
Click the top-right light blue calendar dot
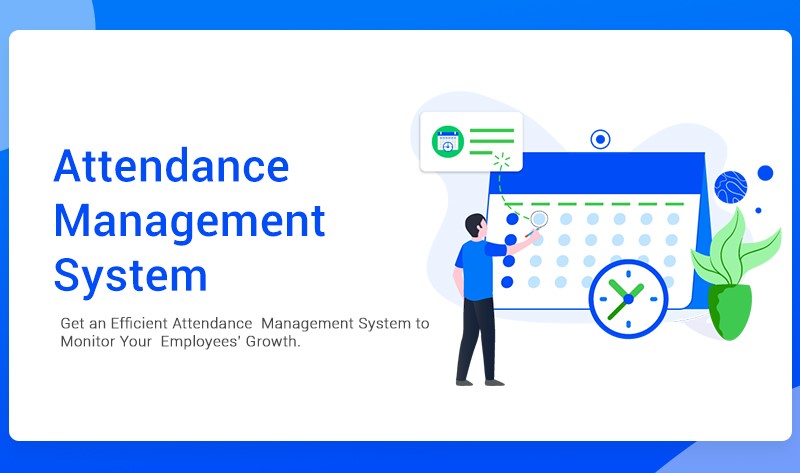(x=674, y=219)
